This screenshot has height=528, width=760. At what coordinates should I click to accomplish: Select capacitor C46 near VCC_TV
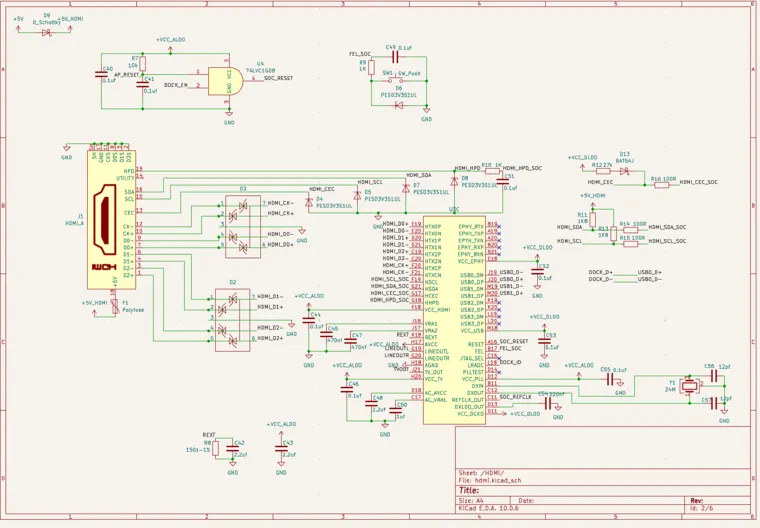347,389
